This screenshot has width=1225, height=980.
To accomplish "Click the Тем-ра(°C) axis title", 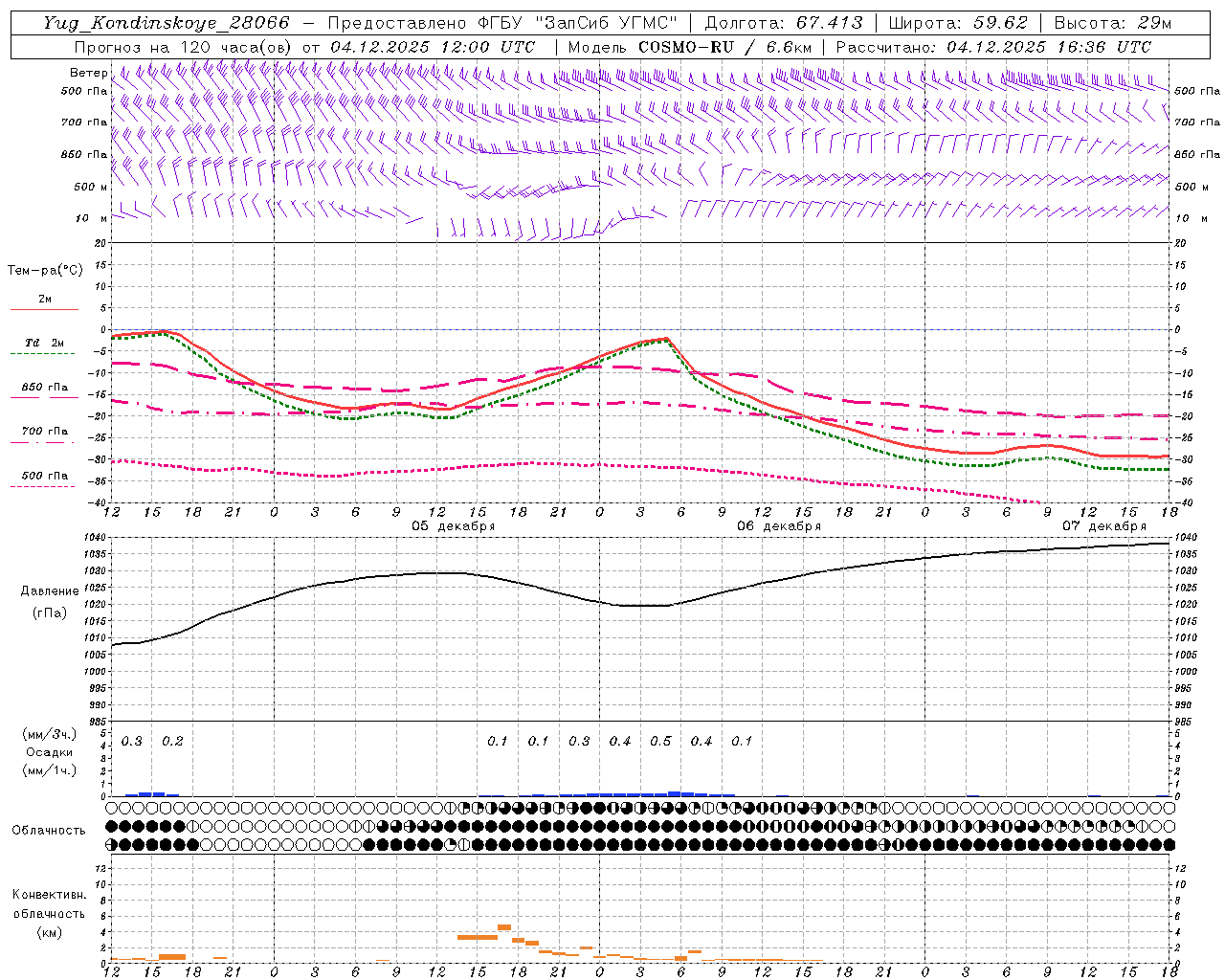I will 45,271.
